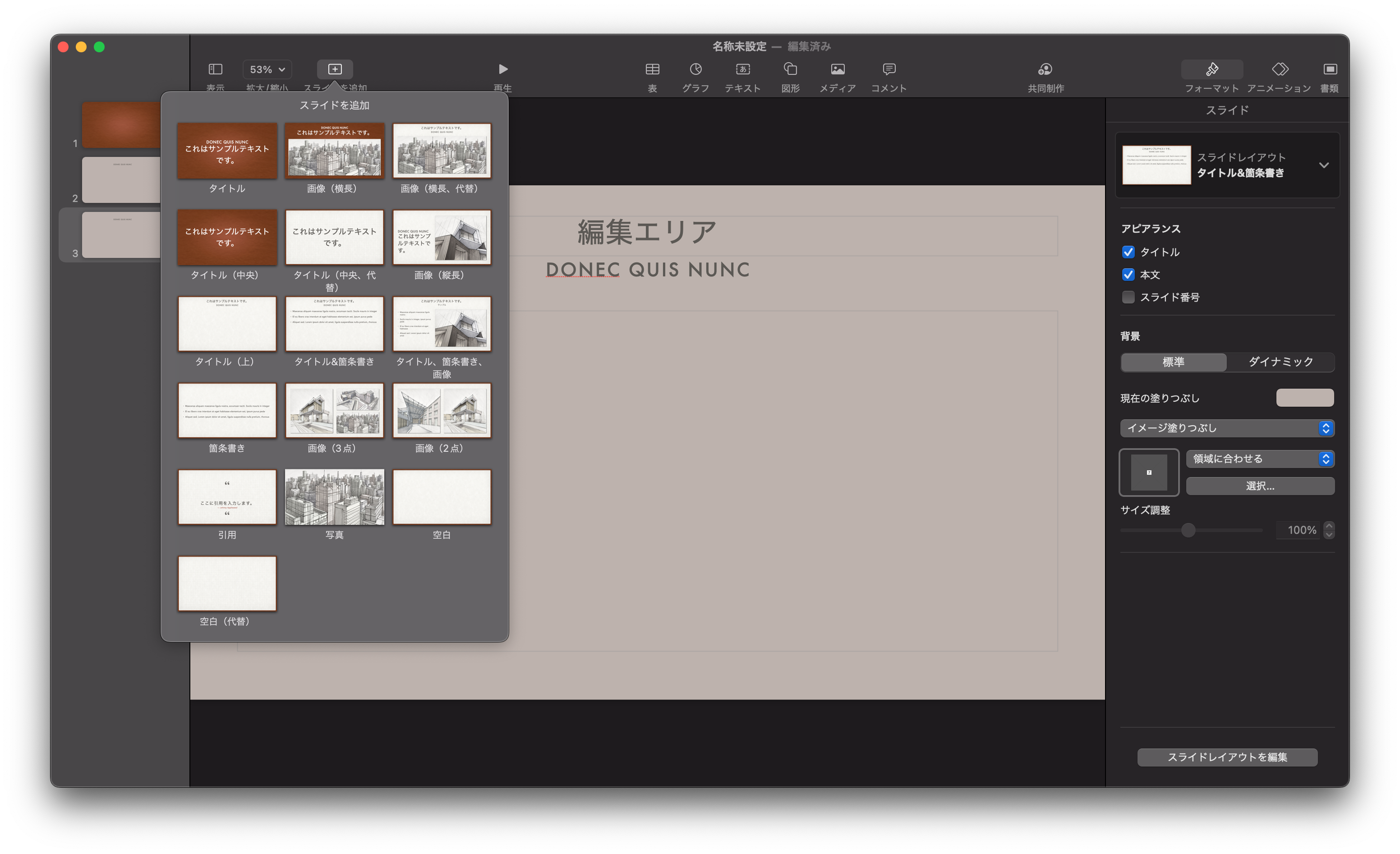Open the 領域に合わせる scaling dropdown
Screen dimensions: 1400x854
1260,459
